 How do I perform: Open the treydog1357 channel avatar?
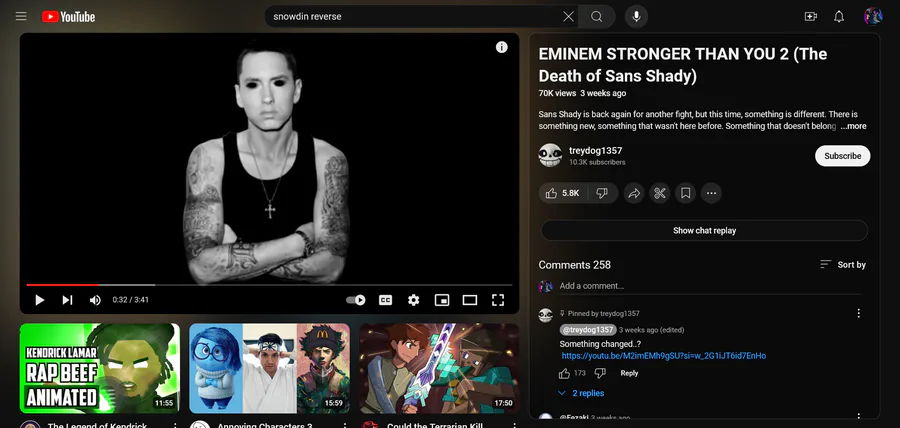coord(550,155)
